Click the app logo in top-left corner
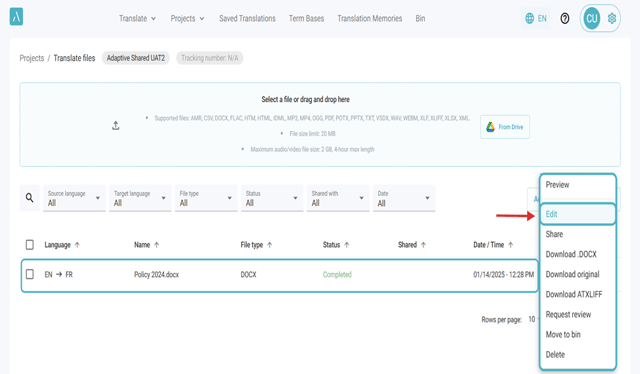This screenshot has height=374, width=640. [16, 17]
